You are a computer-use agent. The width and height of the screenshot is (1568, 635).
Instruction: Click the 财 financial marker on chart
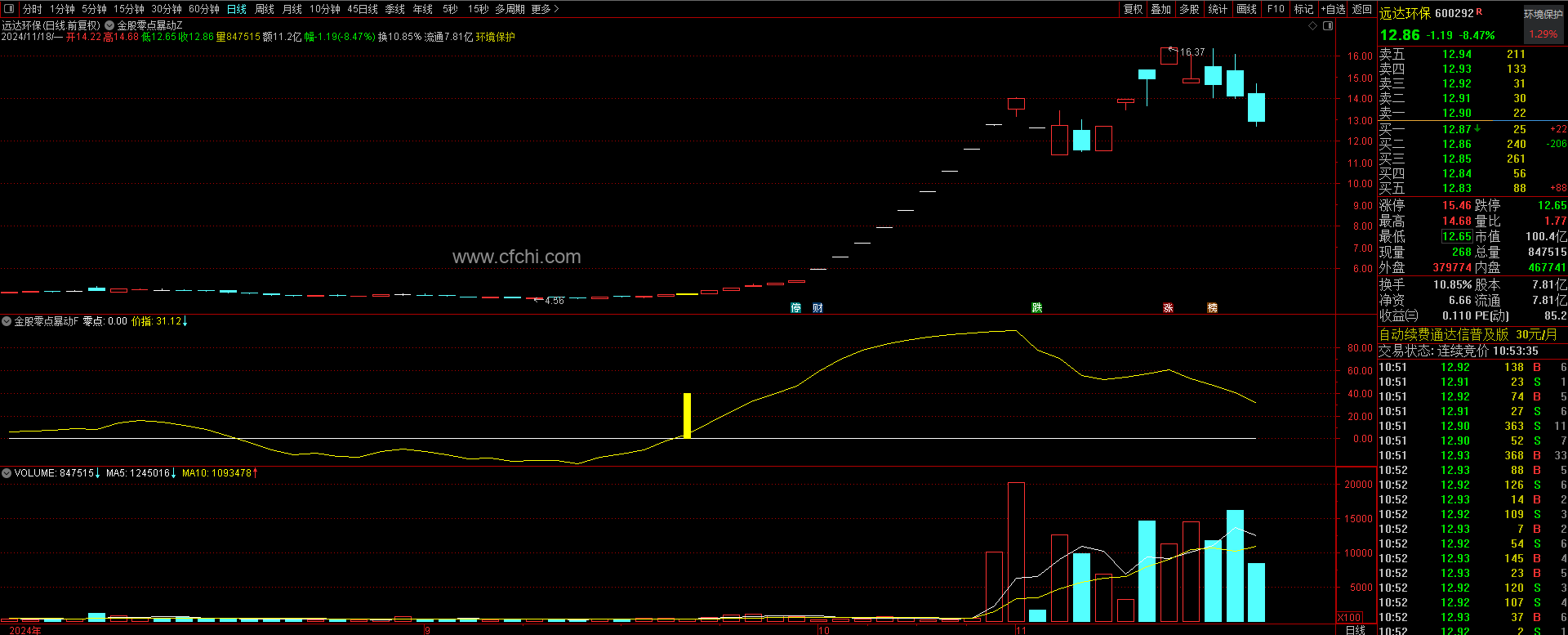coord(817,308)
